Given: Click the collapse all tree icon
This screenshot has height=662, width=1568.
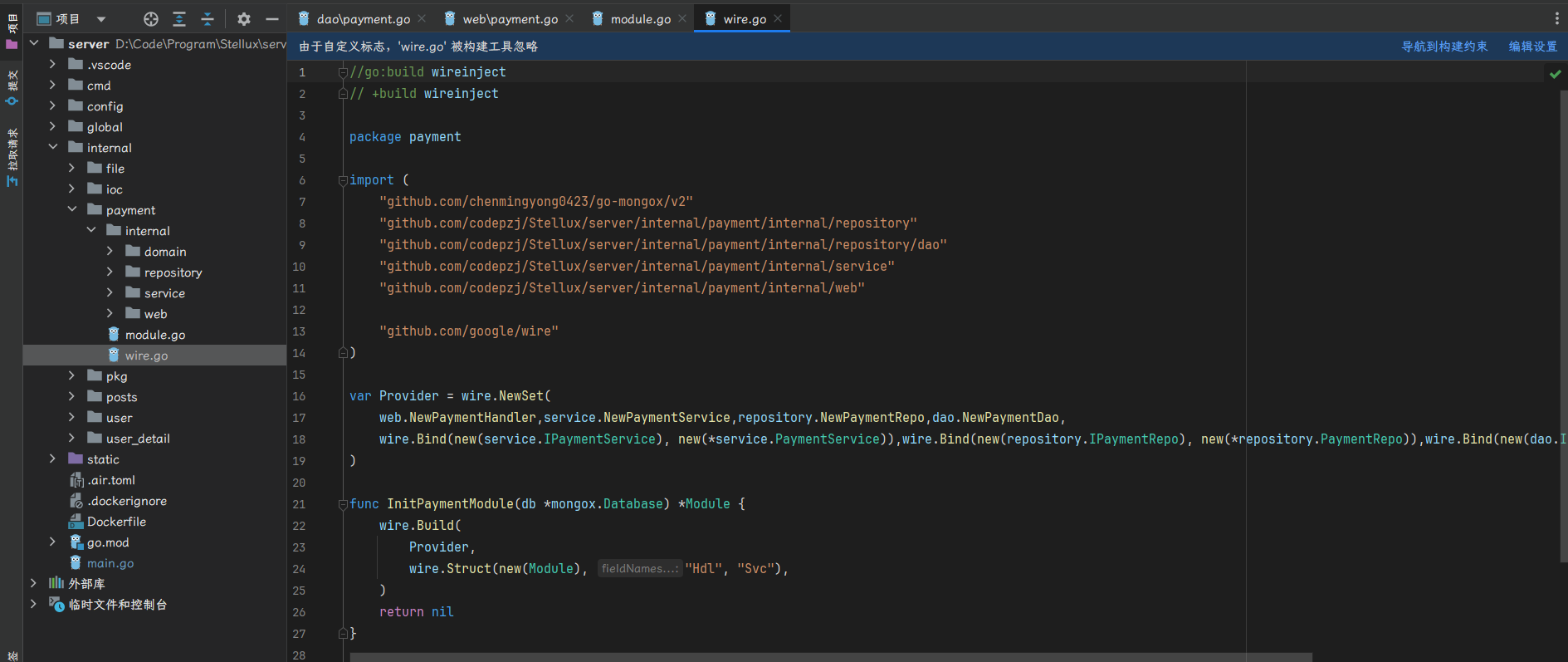Looking at the screenshot, I should 208,18.
